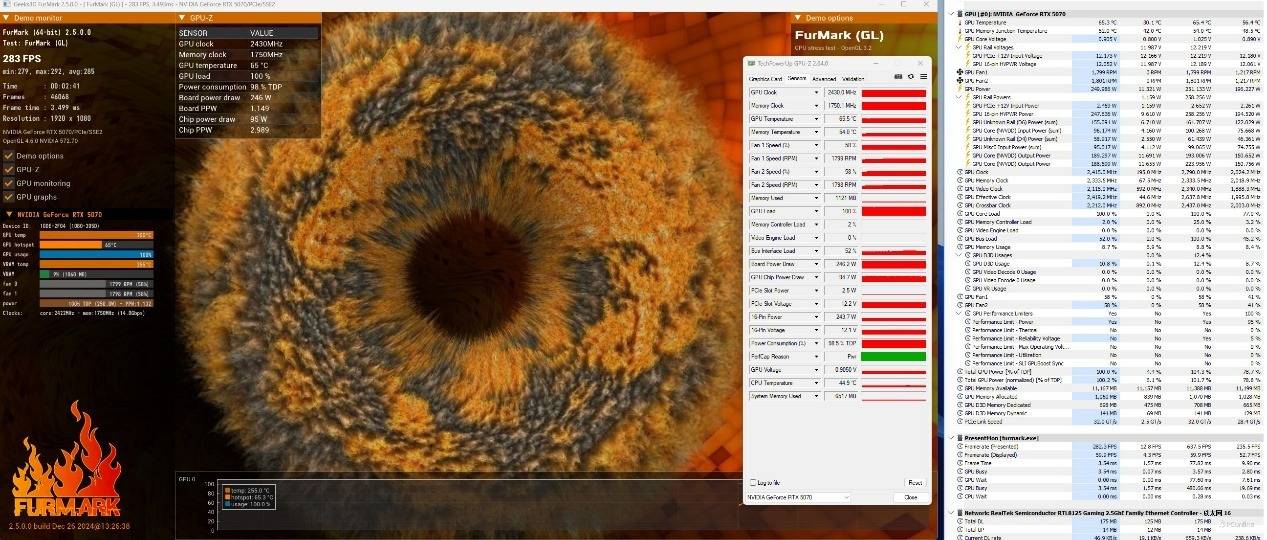Image resolution: width=1267 pixels, height=540 pixels.
Task: Click the red GPU Clock sensor graph bar
Action: pyautogui.click(x=893, y=92)
